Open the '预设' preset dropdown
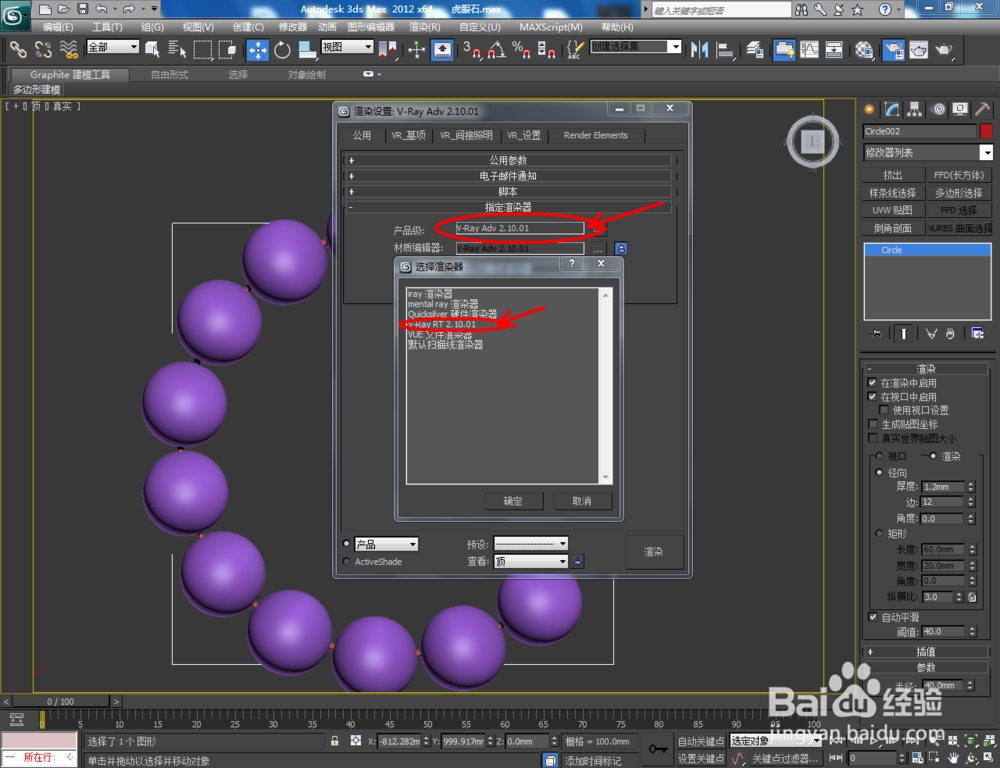 coord(531,543)
